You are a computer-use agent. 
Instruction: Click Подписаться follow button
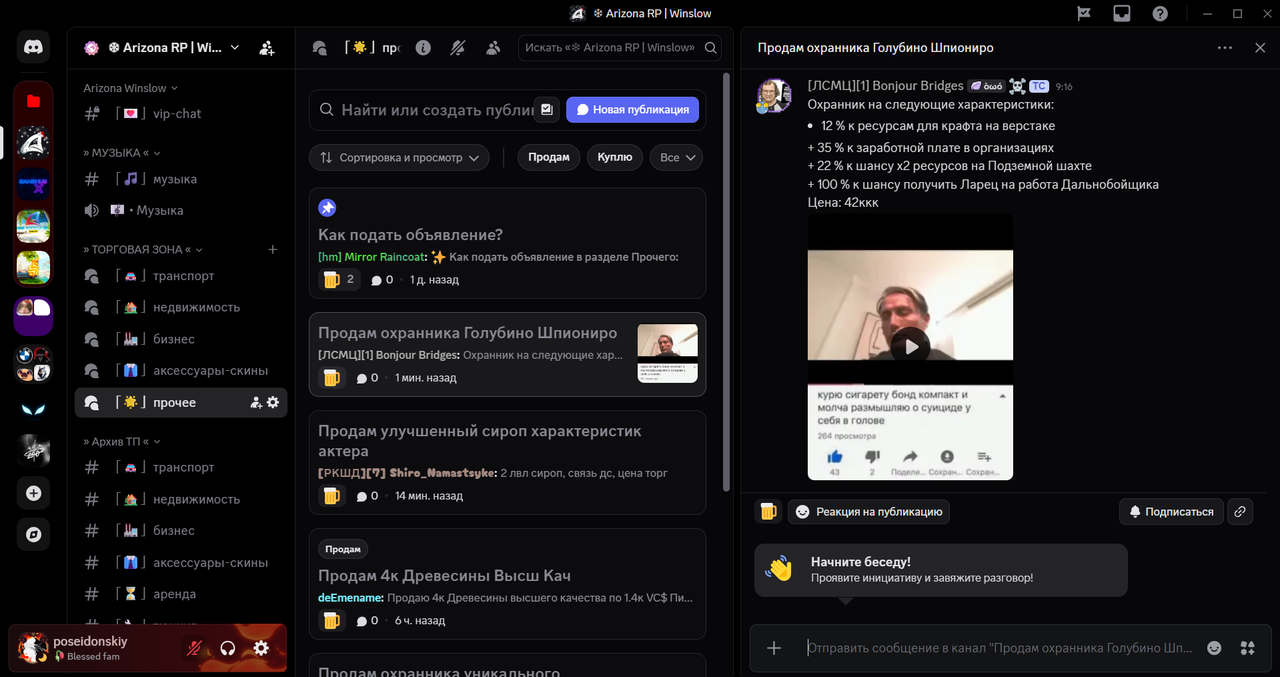click(1170, 511)
